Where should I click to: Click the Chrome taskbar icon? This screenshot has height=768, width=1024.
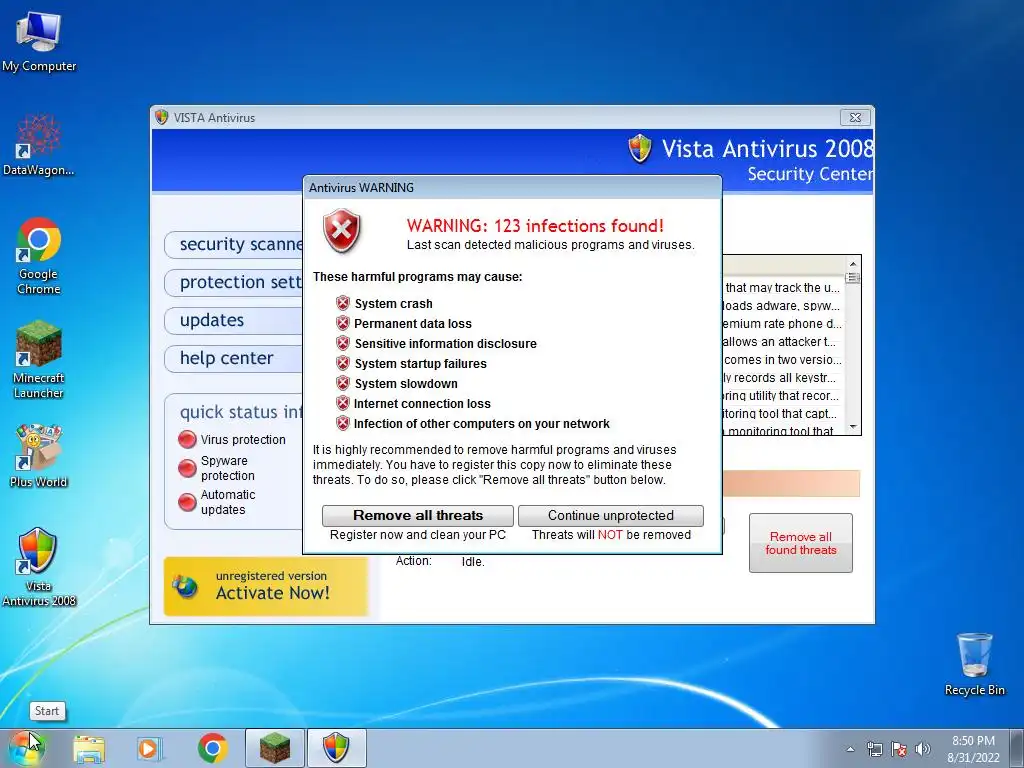212,748
